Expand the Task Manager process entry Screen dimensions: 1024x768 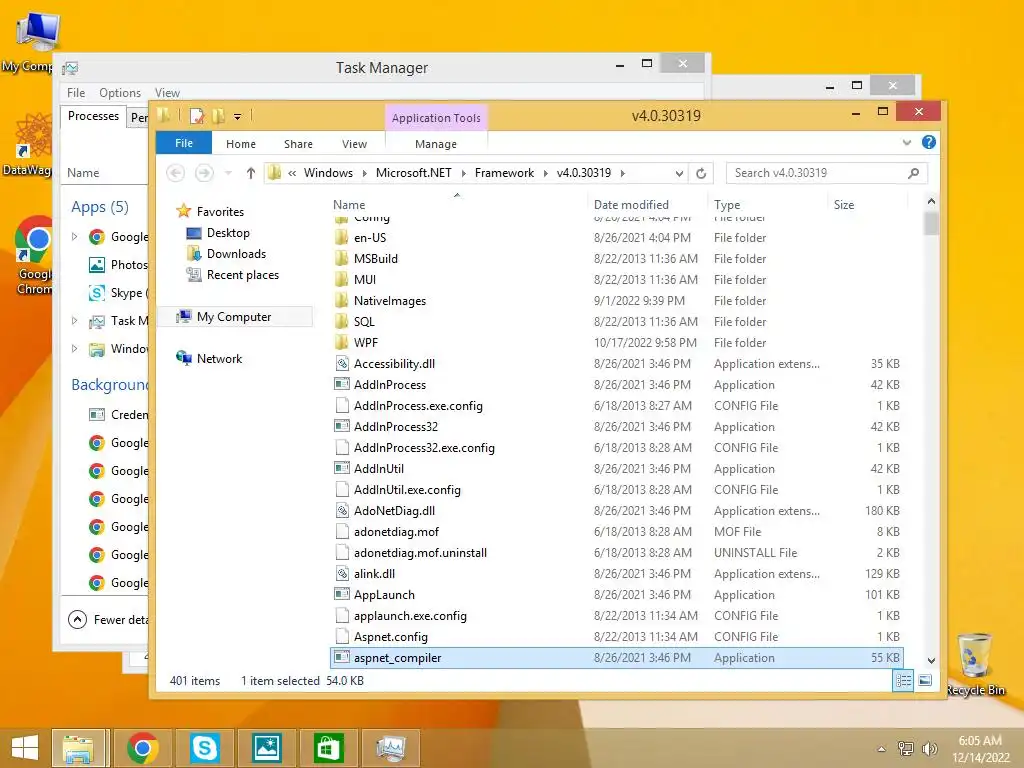point(74,321)
